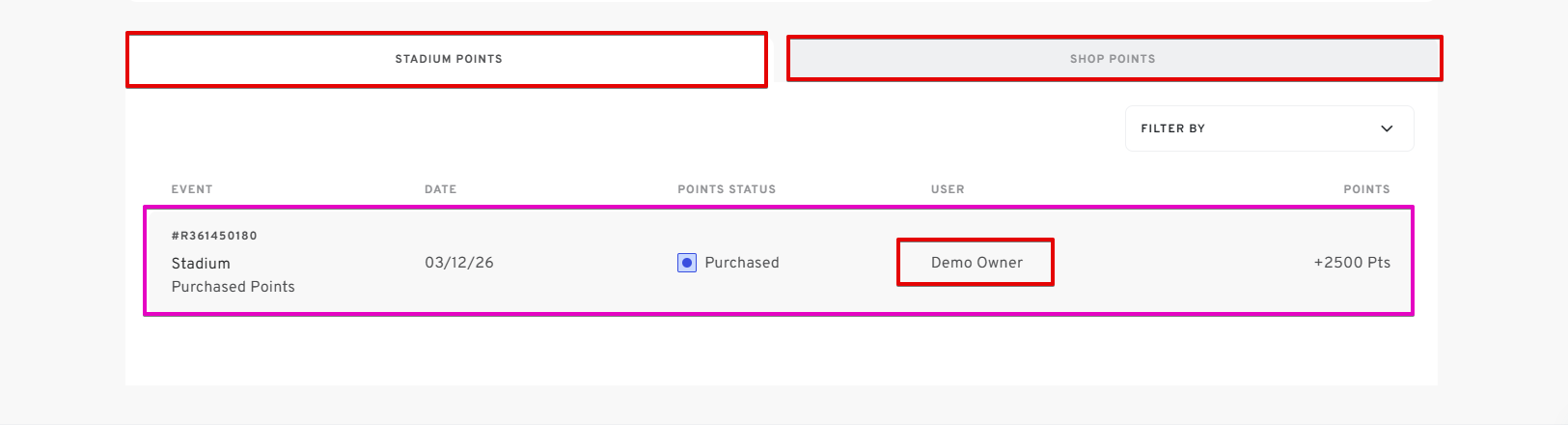Click the Stadium event name

(201, 264)
